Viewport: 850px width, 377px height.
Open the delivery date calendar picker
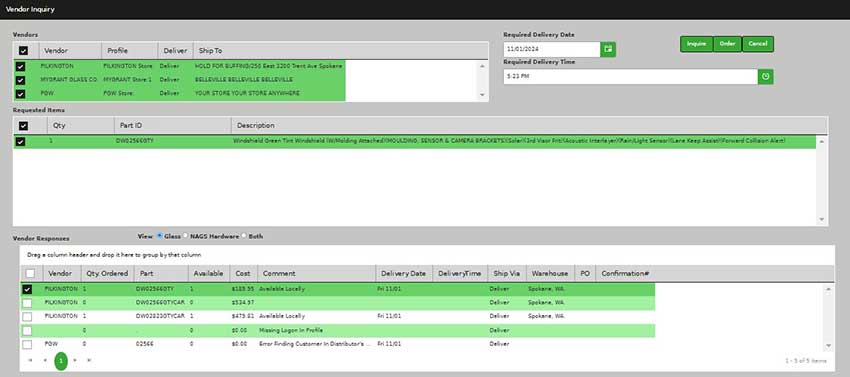pyautogui.click(x=608, y=49)
